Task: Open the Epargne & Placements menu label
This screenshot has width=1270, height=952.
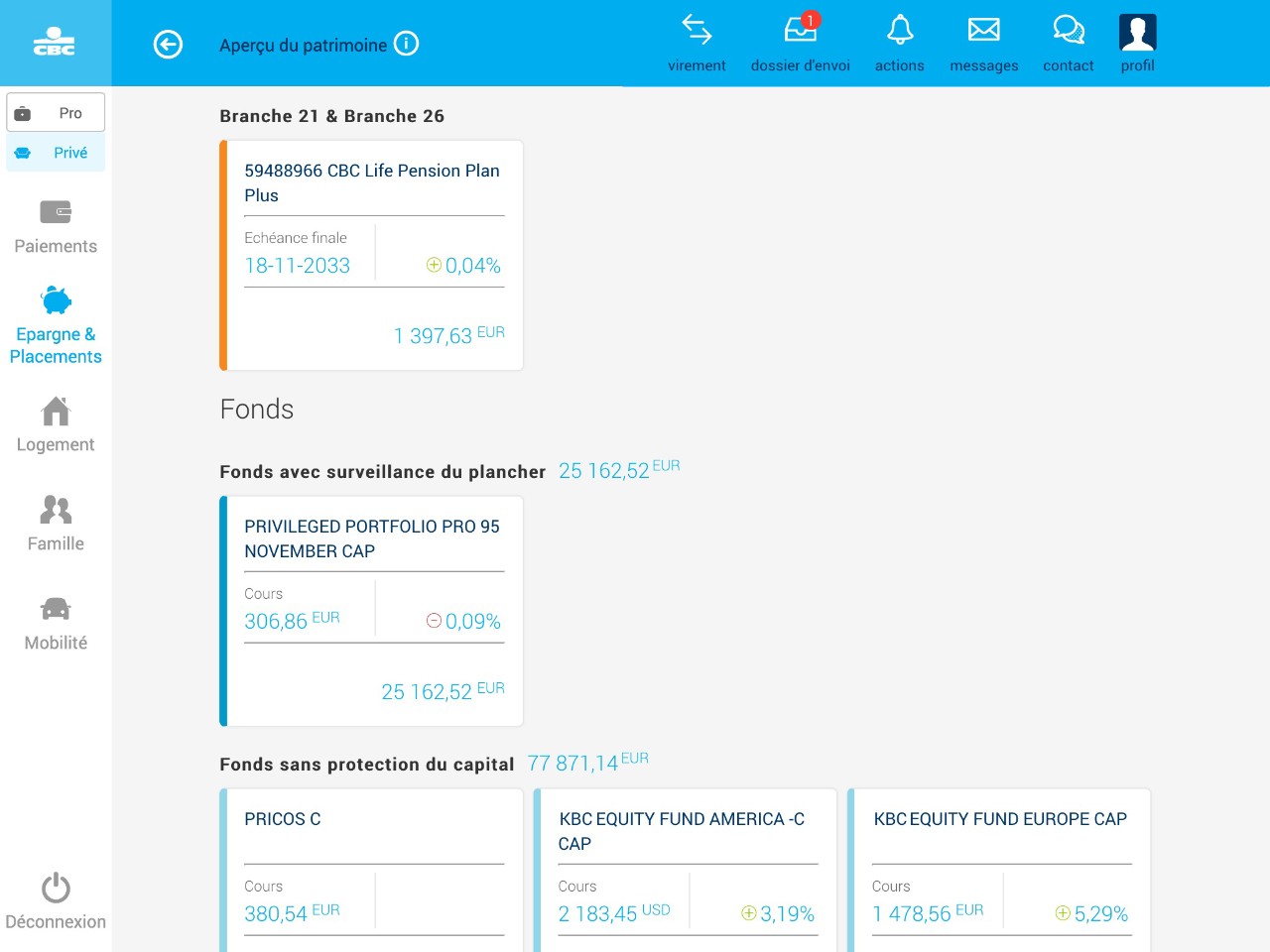Action: [x=56, y=345]
